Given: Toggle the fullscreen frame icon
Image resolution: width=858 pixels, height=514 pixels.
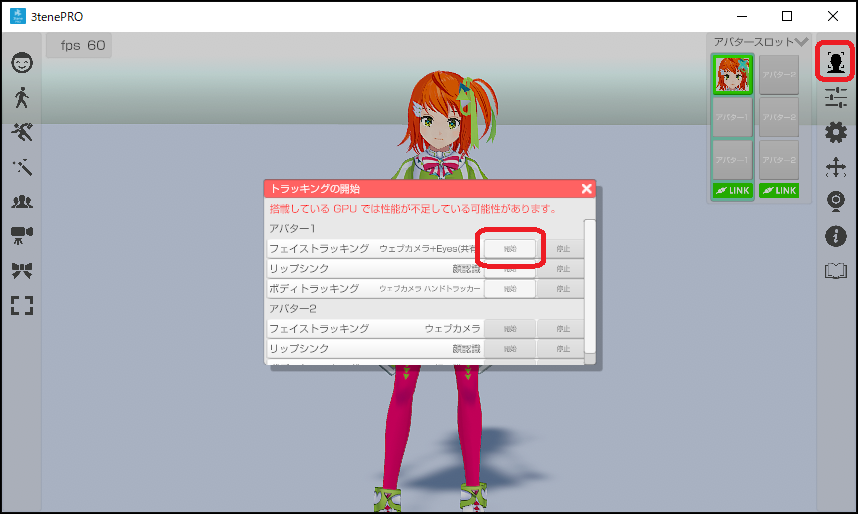Looking at the screenshot, I should (x=22, y=305).
